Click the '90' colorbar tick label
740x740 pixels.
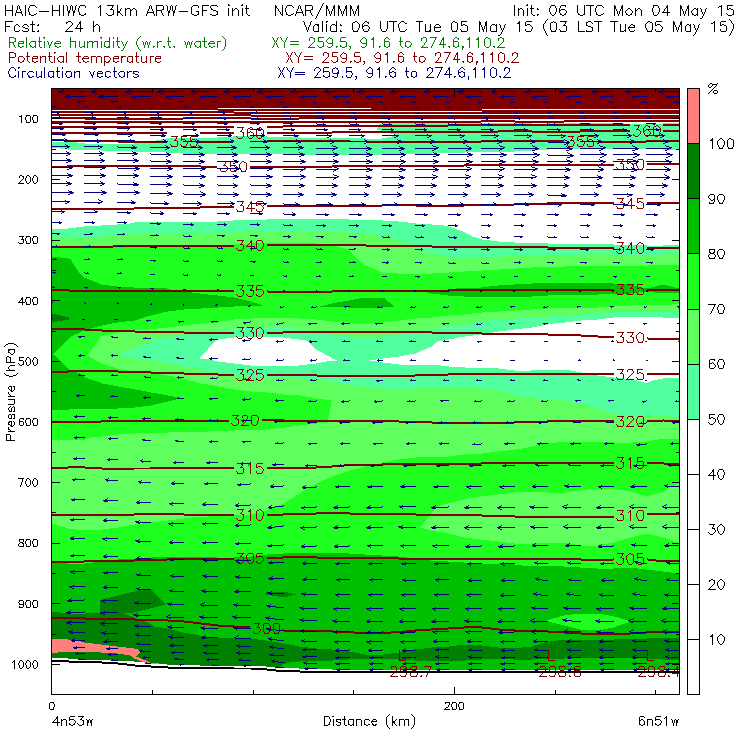click(717, 199)
